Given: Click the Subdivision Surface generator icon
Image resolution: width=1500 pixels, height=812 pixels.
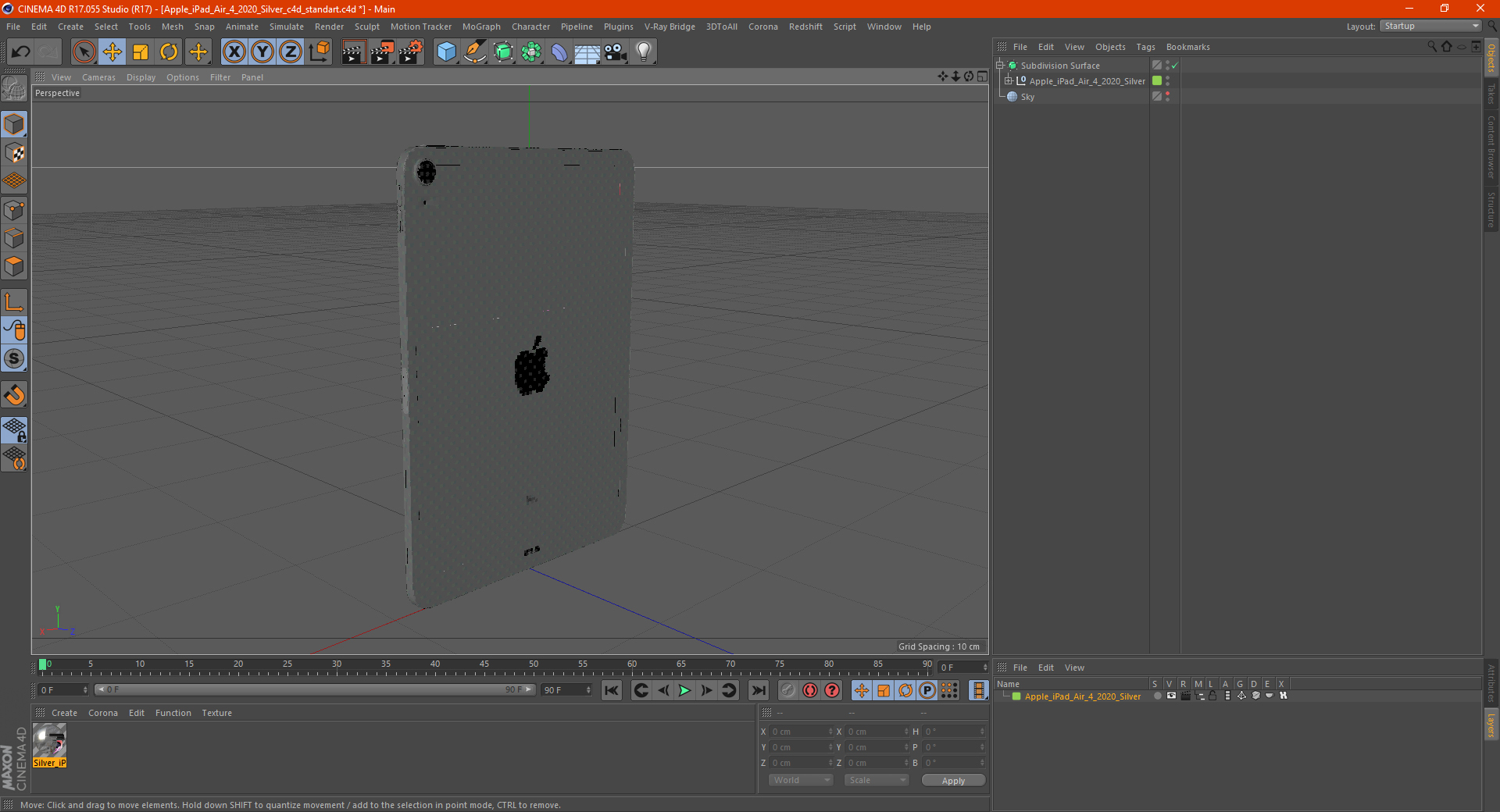Looking at the screenshot, I should point(504,52).
